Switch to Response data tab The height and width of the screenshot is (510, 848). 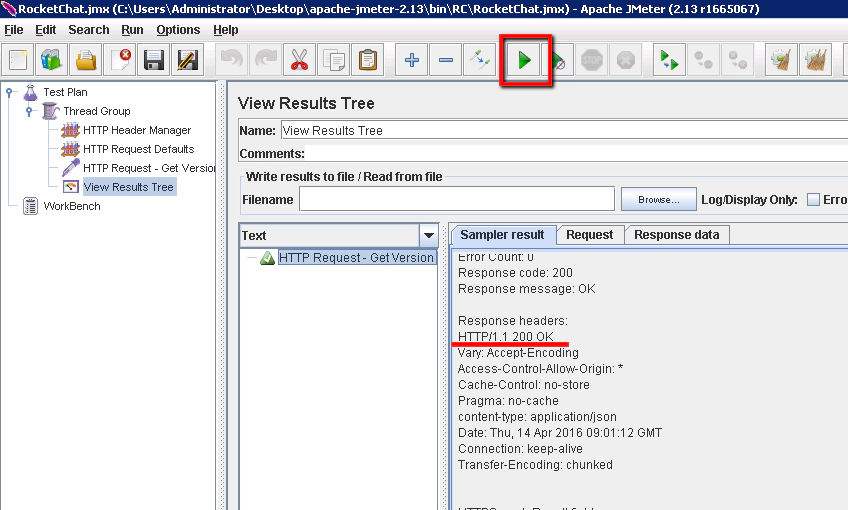click(677, 235)
